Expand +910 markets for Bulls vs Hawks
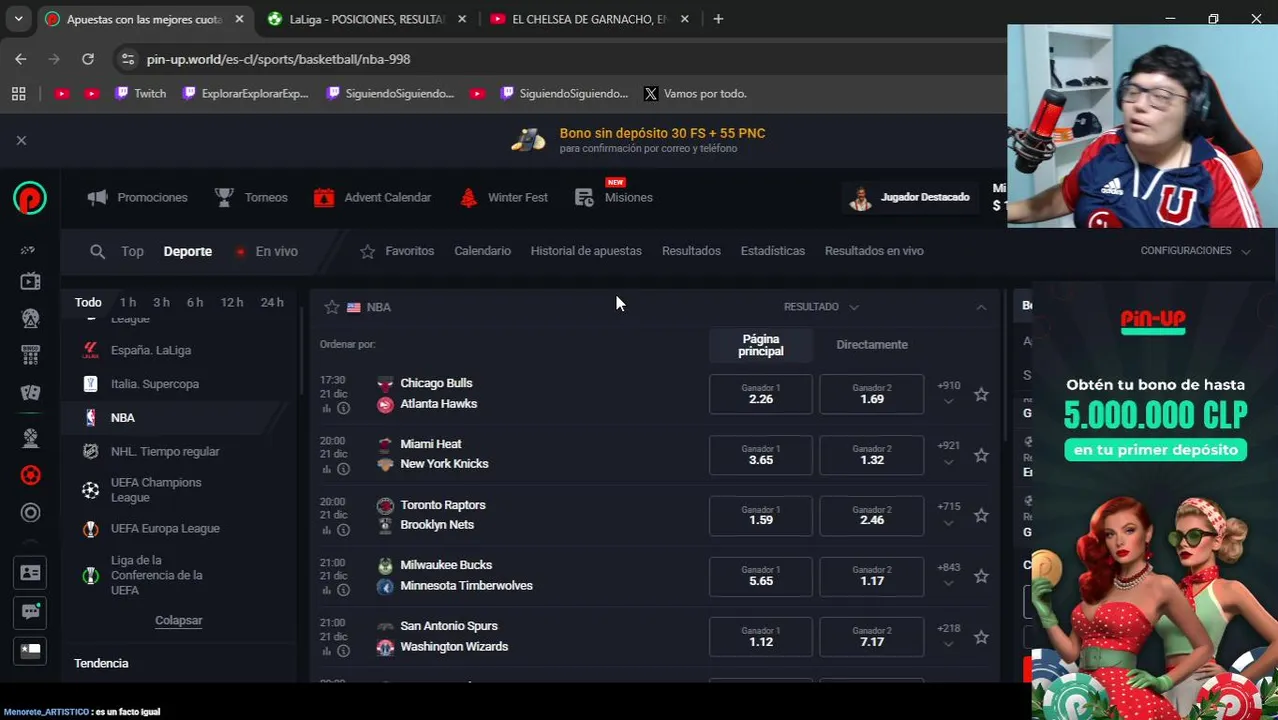 tap(948, 393)
